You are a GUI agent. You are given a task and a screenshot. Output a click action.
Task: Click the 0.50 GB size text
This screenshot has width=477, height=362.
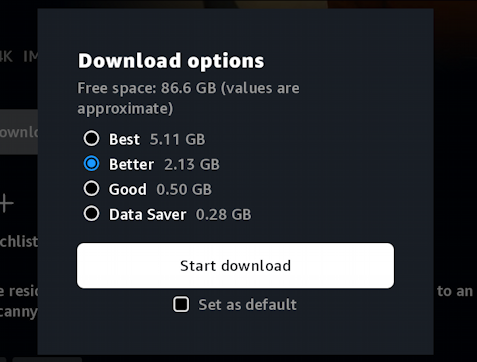[184, 189]
